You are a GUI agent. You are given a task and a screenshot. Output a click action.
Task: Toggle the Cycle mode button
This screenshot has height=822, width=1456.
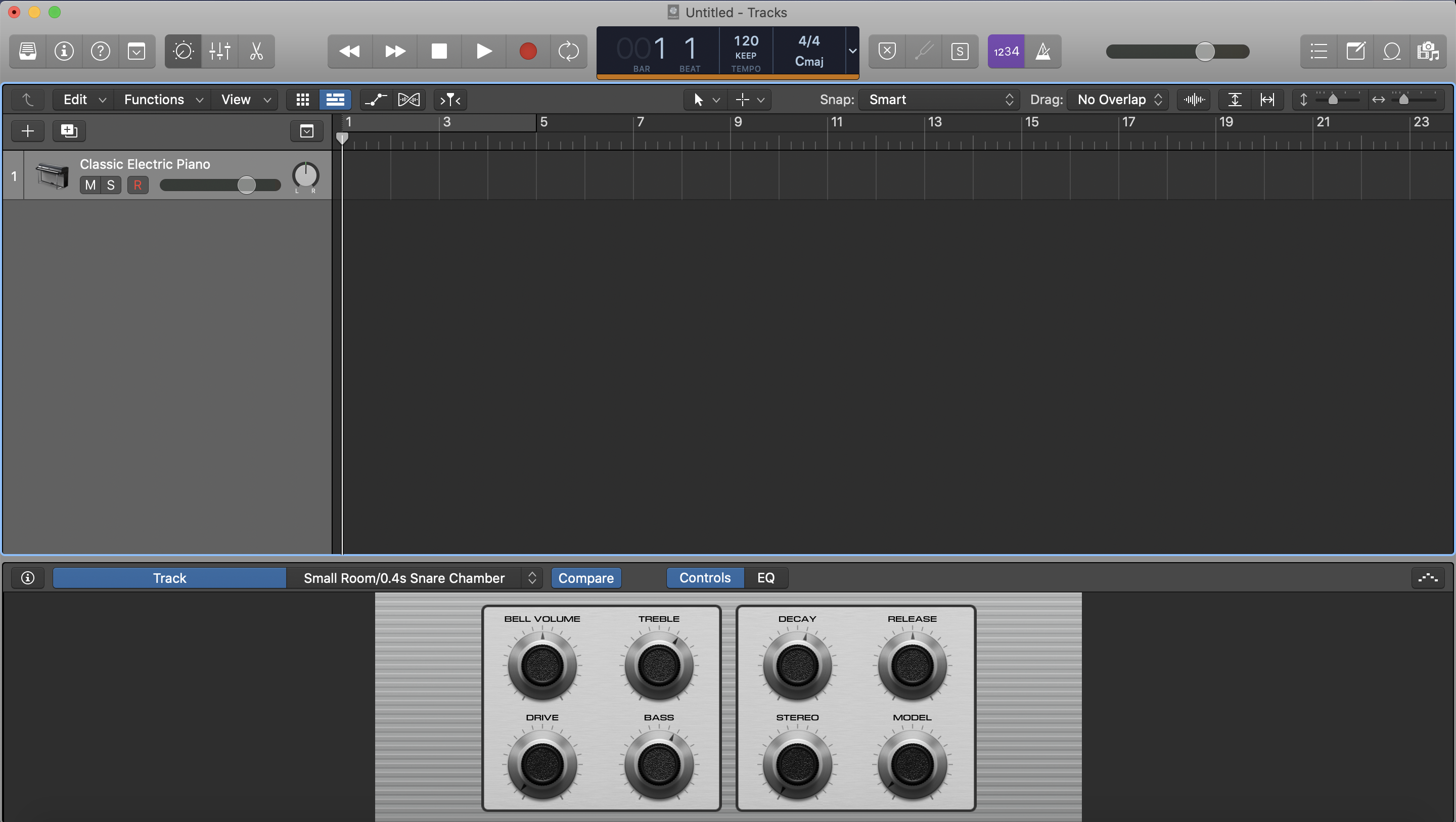point(568,52)
